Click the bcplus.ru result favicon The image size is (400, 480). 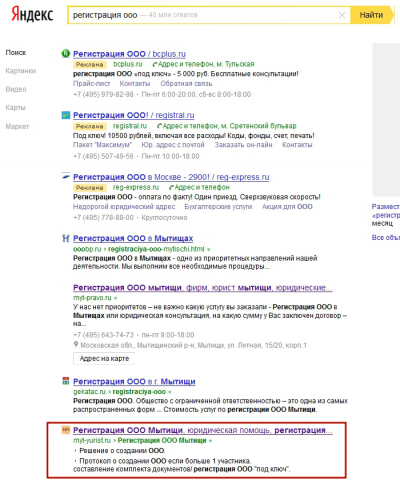(x=66, y=53)
